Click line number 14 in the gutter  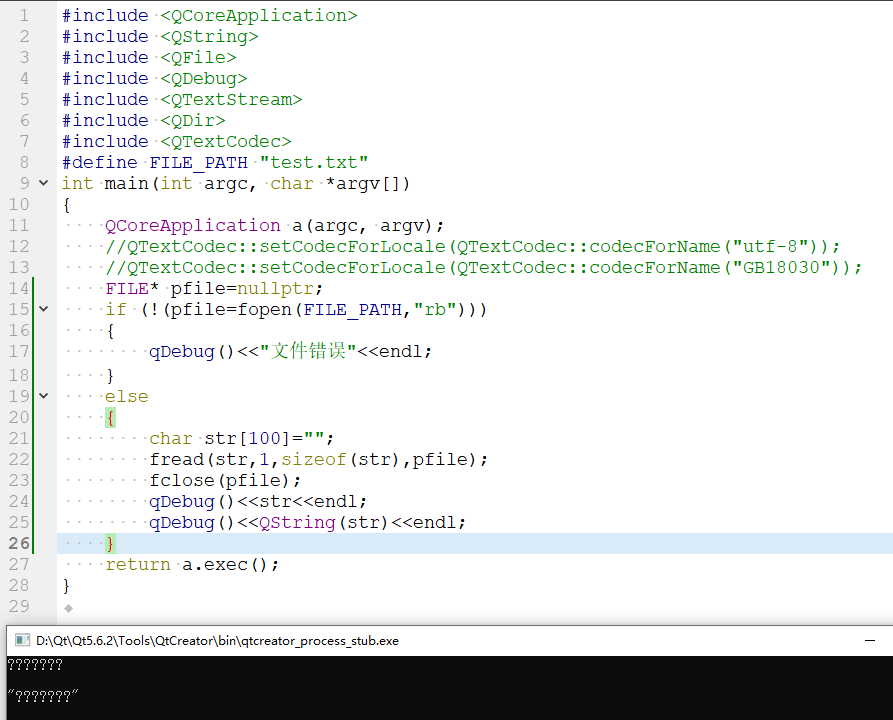click(19, 288)
